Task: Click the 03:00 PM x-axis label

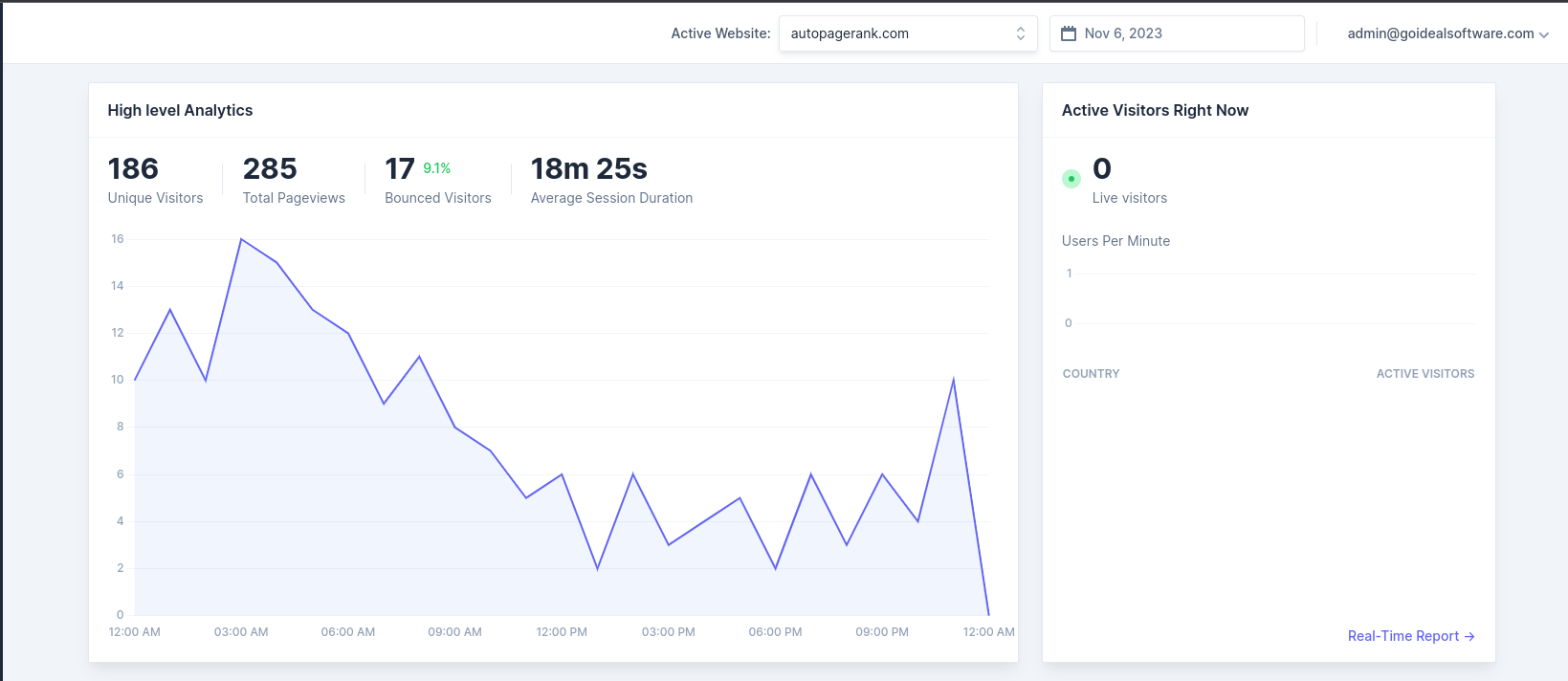Action: point(669,632)
